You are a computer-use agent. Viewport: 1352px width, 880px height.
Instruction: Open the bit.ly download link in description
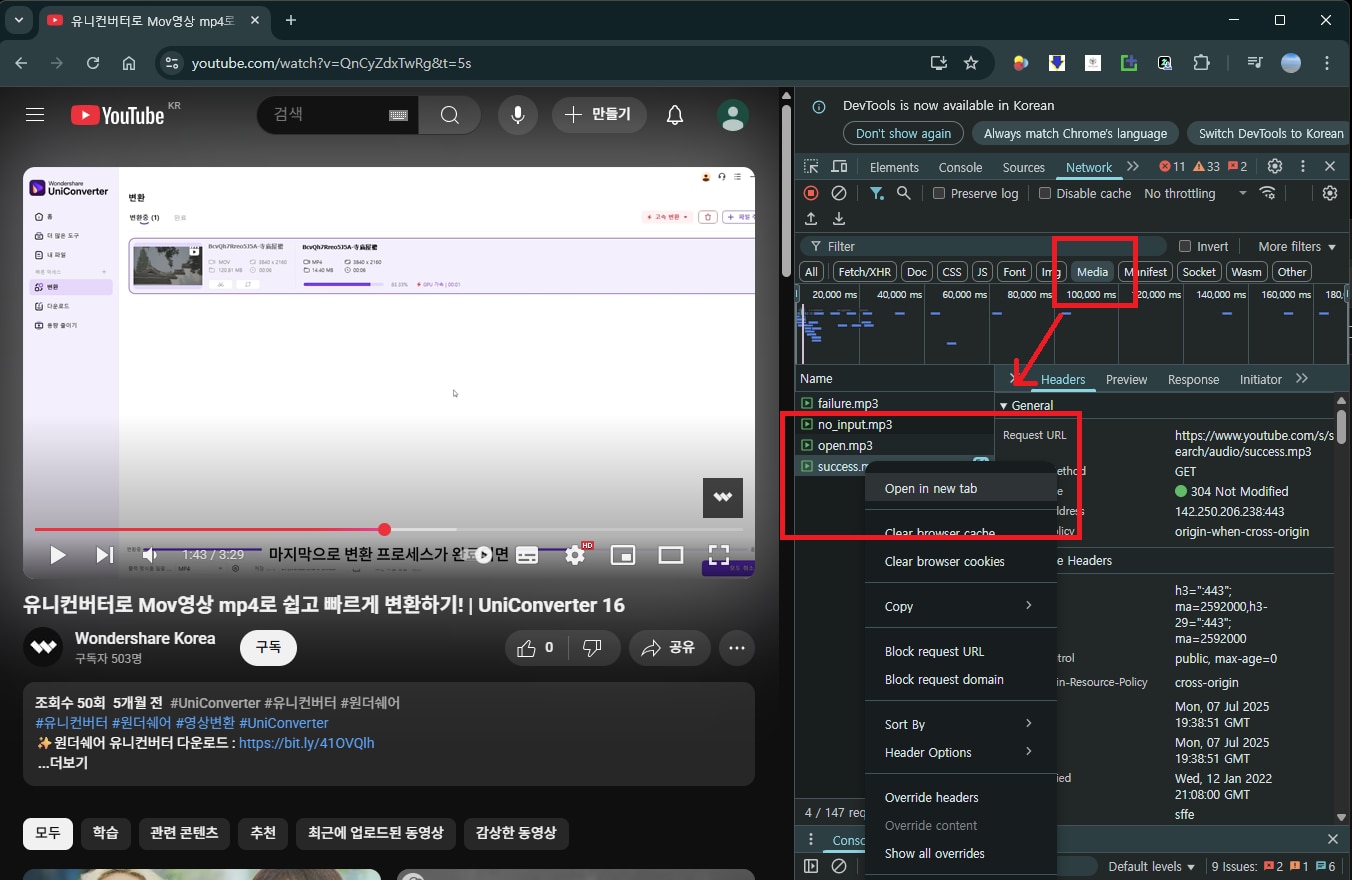[306, 743]
